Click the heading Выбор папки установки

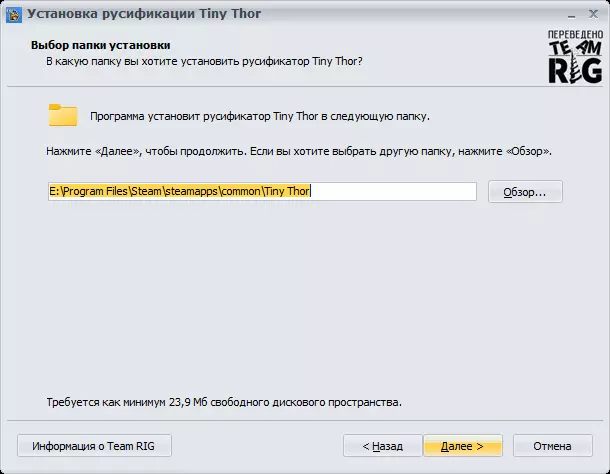click(x=100, y=46)
